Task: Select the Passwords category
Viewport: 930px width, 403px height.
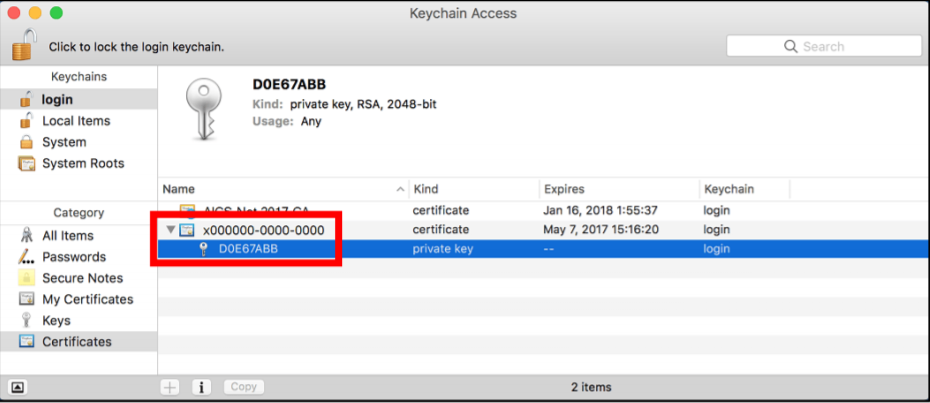Action: (73, 257)
